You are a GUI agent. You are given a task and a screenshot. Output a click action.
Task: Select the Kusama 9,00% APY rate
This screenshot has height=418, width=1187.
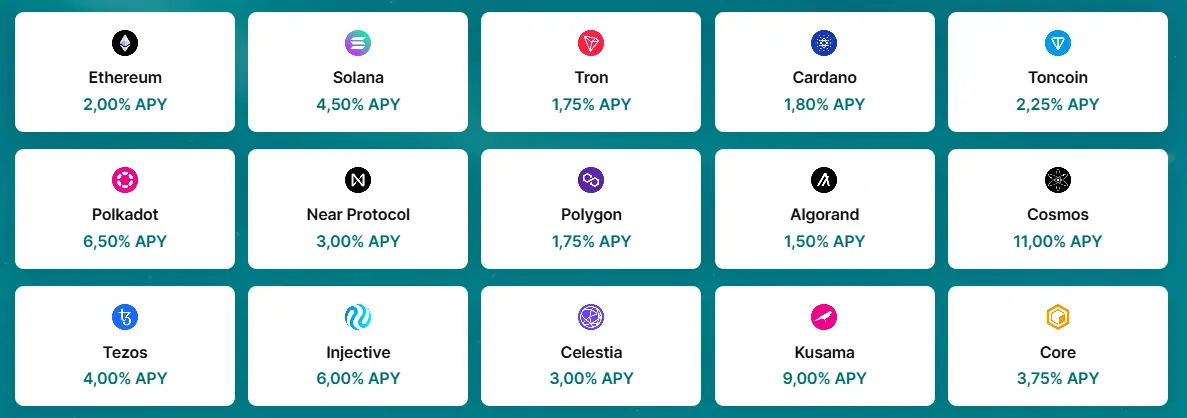click(824, 378)
